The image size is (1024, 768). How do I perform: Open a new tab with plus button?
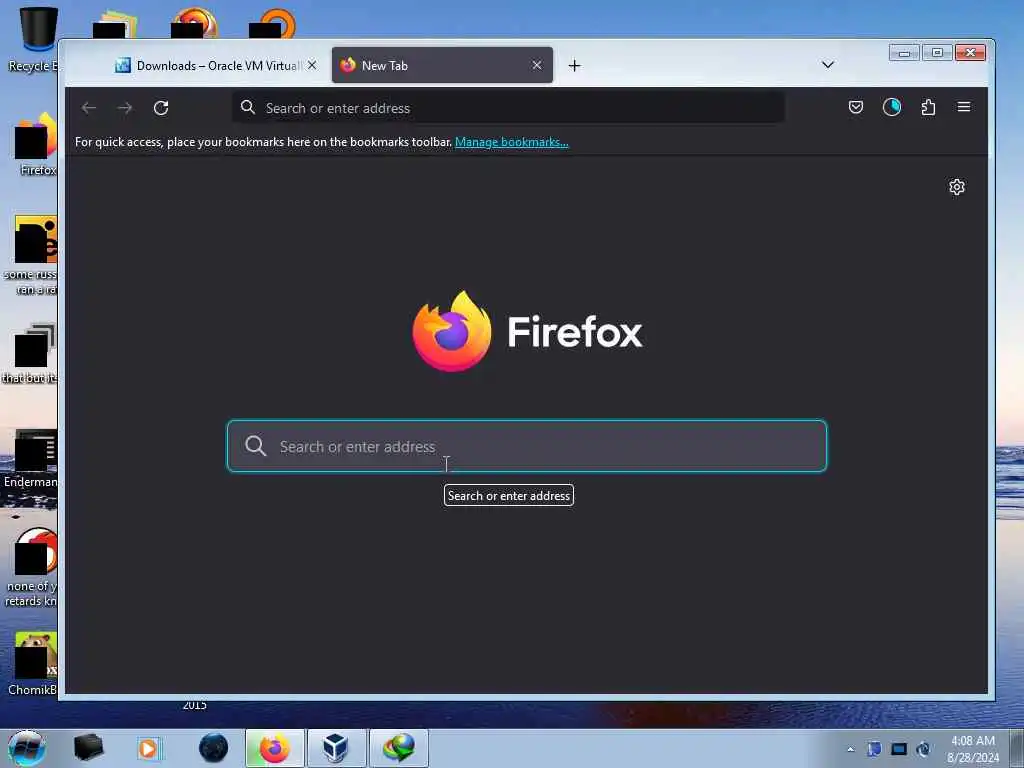(x=574, y=65)
